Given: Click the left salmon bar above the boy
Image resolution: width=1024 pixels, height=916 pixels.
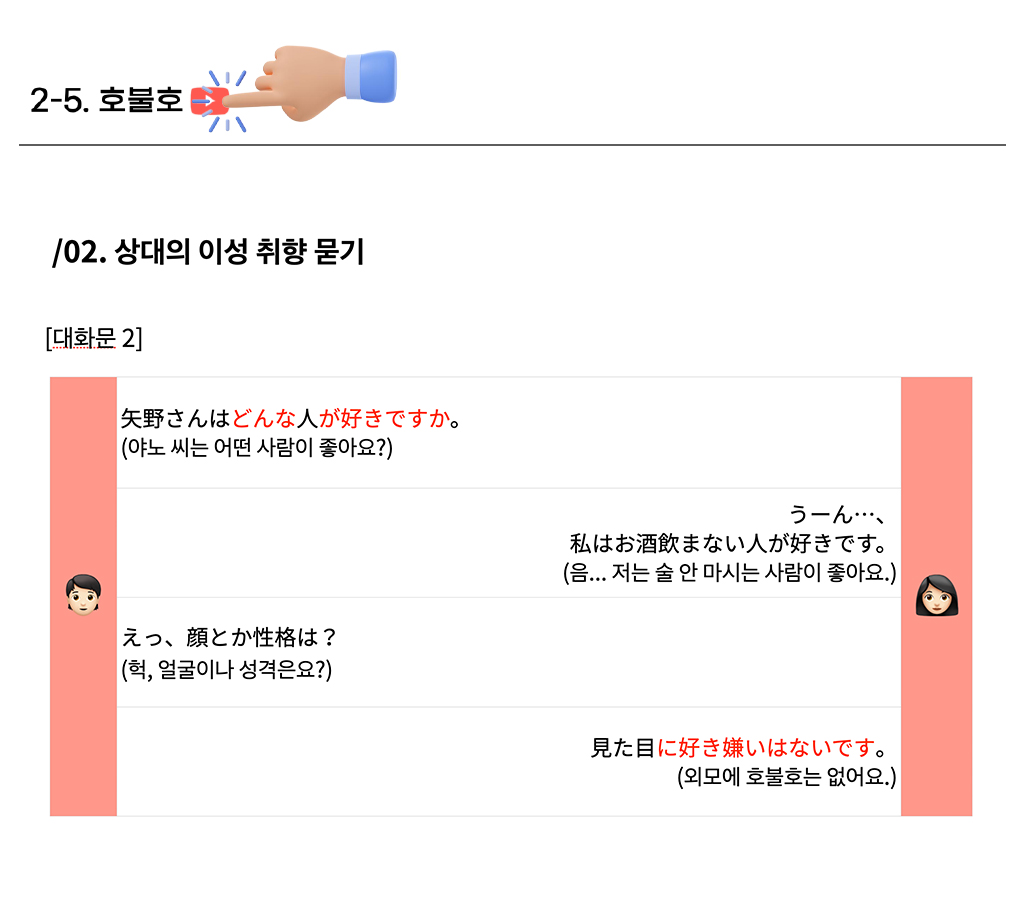Looking at the screenshot, I should 83,470.
